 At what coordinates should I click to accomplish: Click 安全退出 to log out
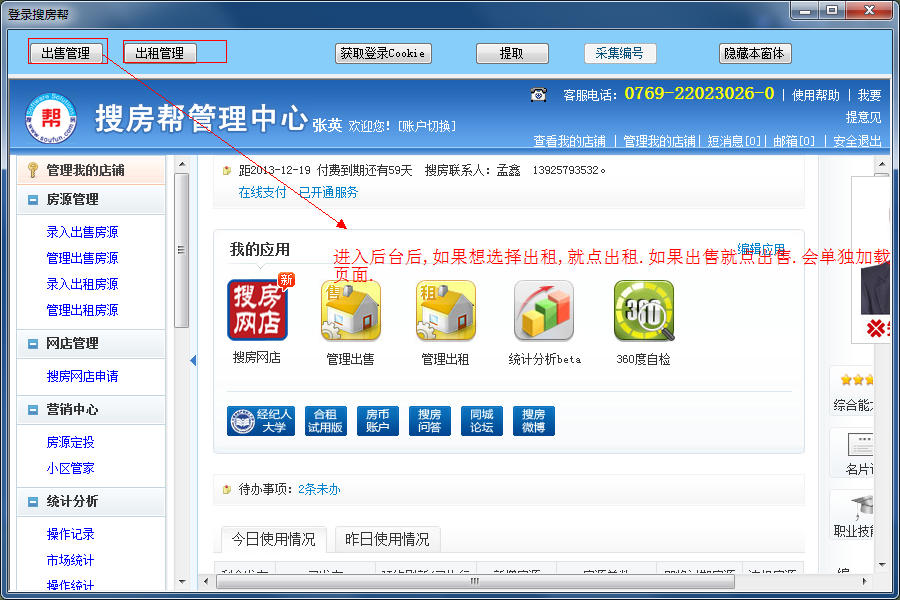[857, 141]
